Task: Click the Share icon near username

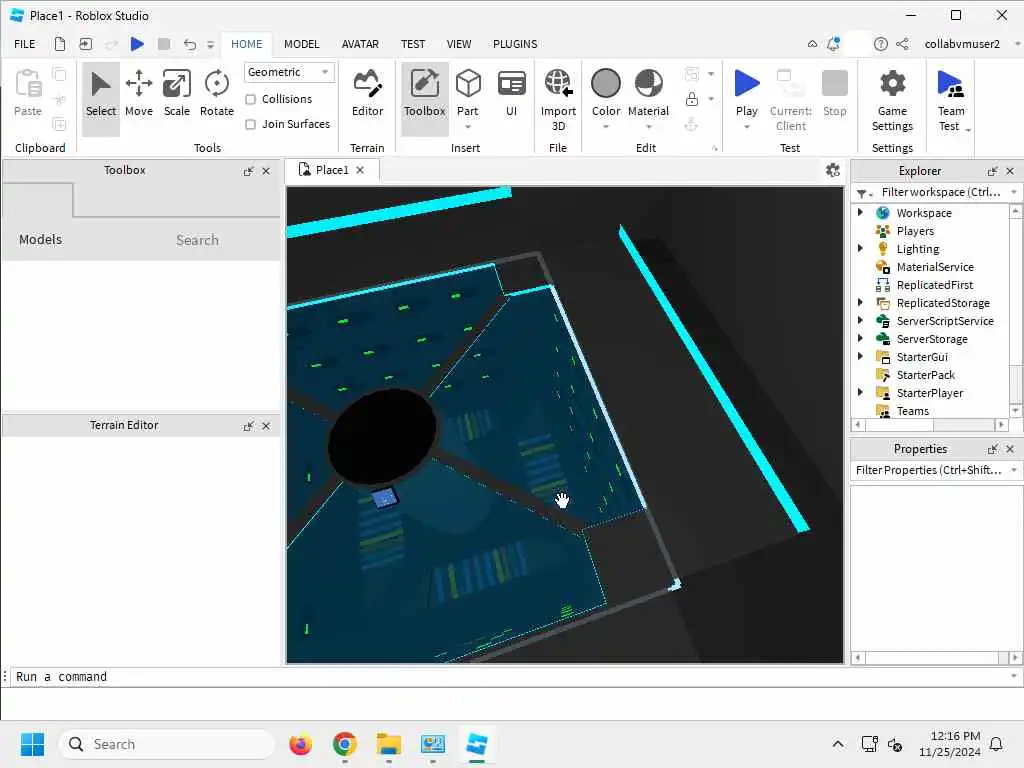Action: (x=902, y=44)
